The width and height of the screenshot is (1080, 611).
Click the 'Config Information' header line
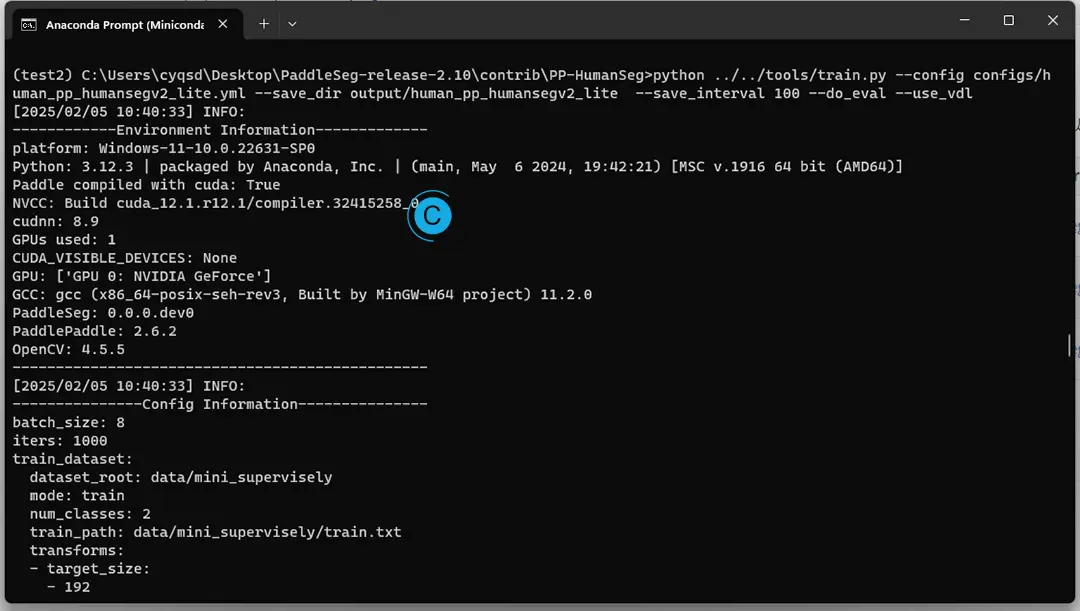[220, 404]
